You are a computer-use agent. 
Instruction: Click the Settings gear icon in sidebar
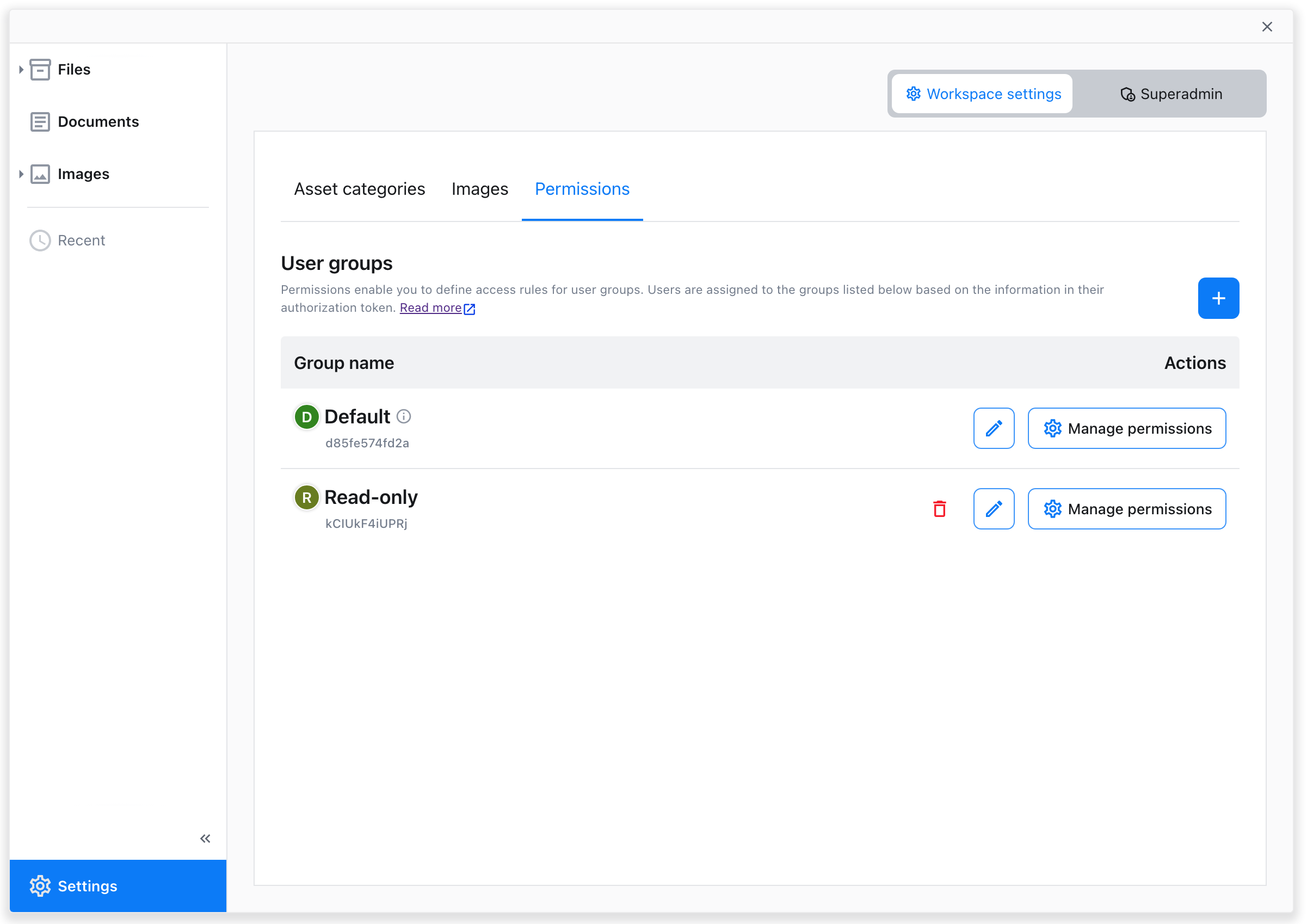point(41,885)
